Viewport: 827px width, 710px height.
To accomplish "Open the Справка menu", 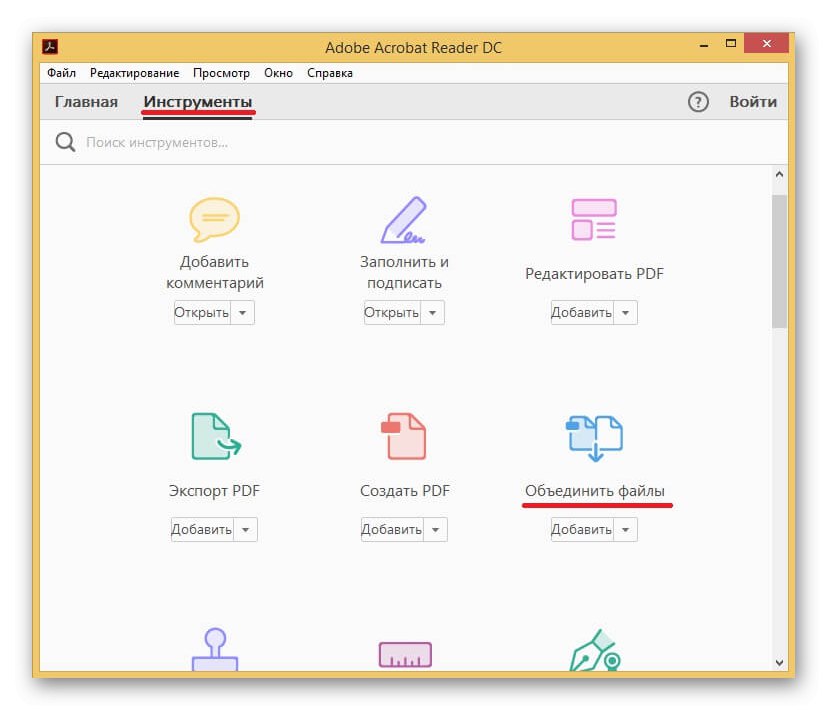I will pos(330,73).
